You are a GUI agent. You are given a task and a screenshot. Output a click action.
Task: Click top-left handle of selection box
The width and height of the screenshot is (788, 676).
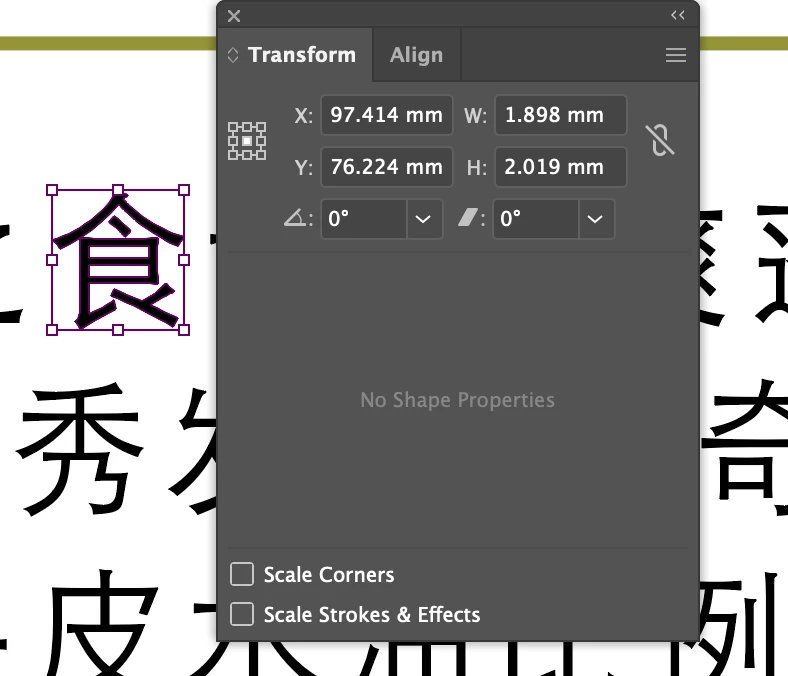click(x=52, y=190)
